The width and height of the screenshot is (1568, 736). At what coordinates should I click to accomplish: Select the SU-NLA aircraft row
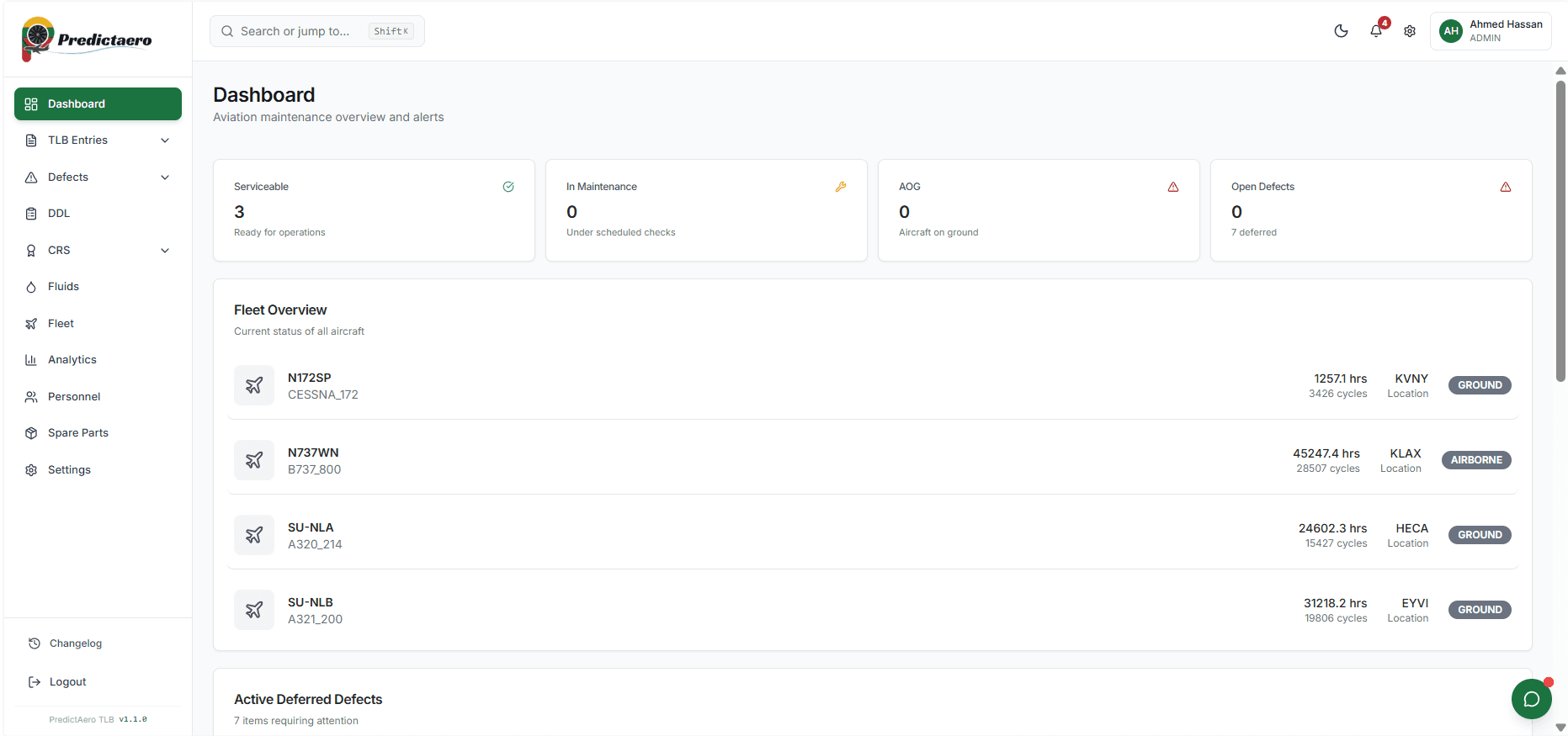click(873, 535)
